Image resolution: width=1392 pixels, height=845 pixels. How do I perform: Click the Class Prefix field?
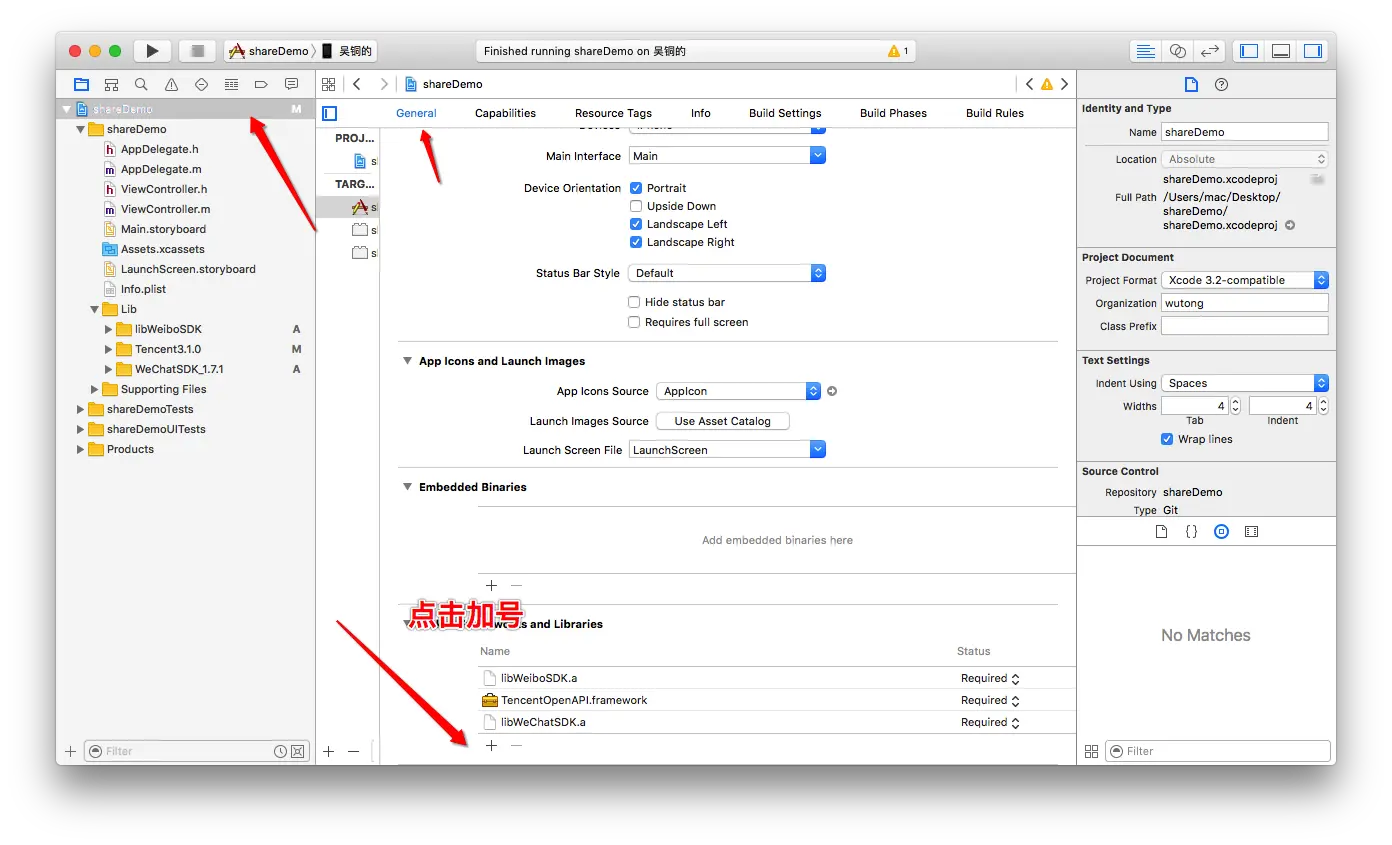(x=1245, y=326)
